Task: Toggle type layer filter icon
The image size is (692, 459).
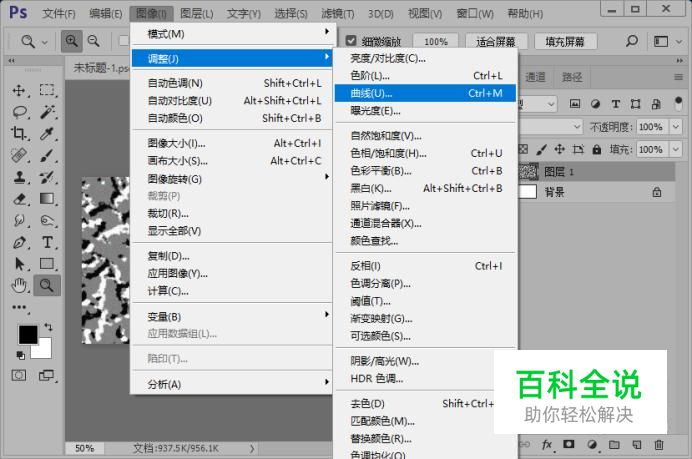Action: coord(616,104)
